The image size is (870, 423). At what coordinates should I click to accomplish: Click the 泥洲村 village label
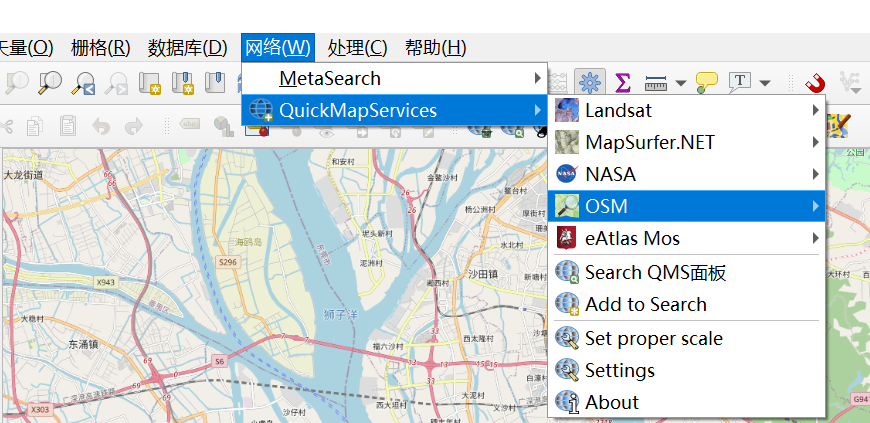371,263
